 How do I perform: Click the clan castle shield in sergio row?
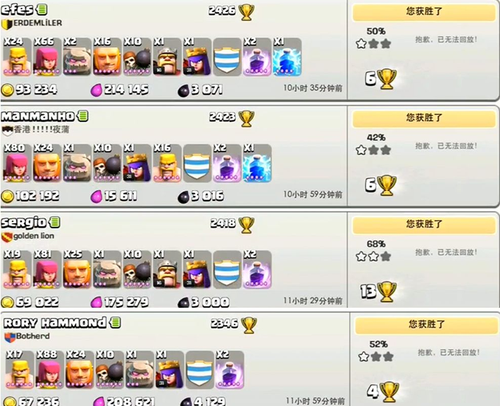pos(227,270)
